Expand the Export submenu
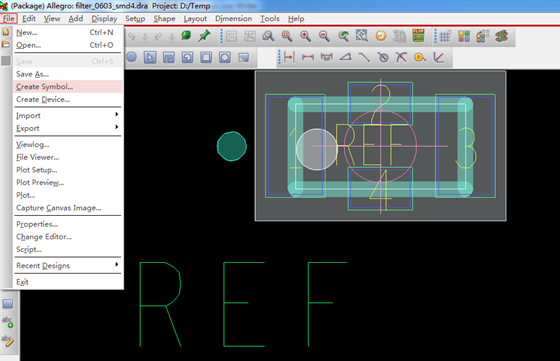 click(67, 128)
